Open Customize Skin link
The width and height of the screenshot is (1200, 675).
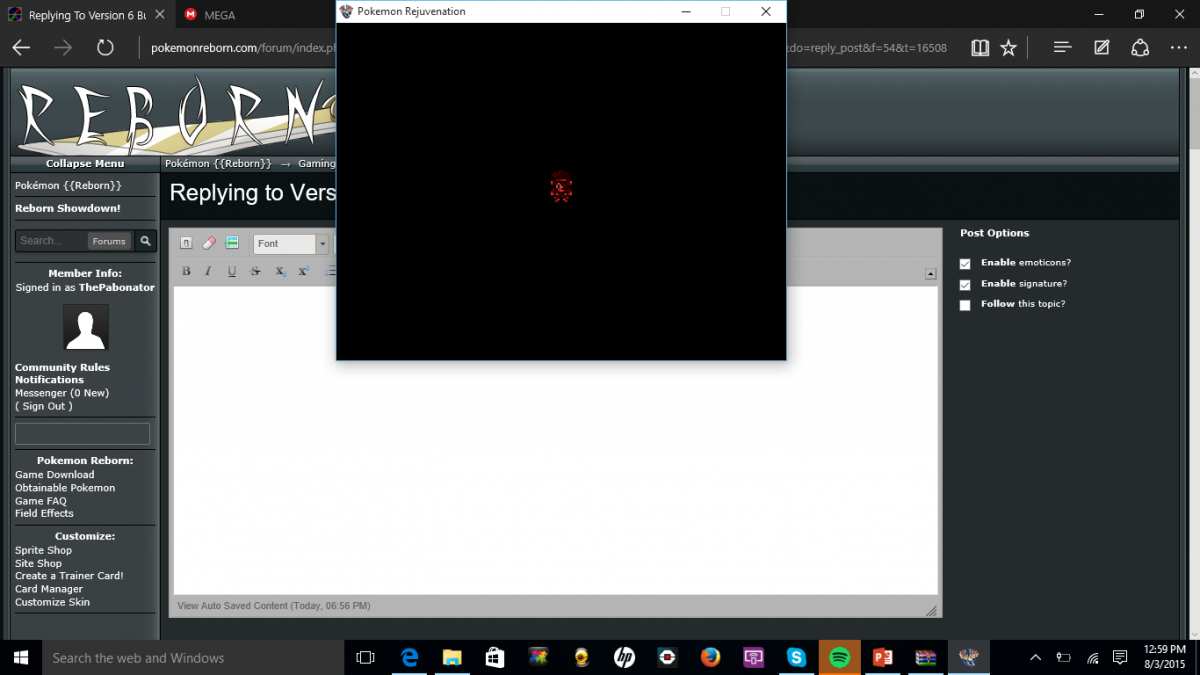pyautogui.click(x=52, y=602)
